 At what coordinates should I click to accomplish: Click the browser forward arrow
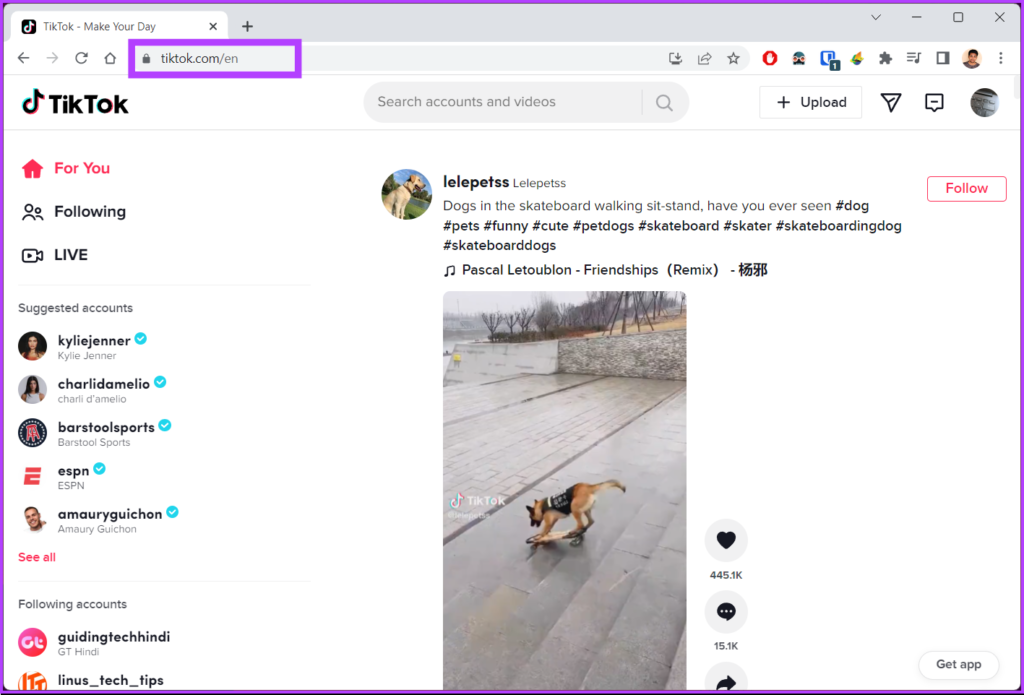tap(52, 58)
